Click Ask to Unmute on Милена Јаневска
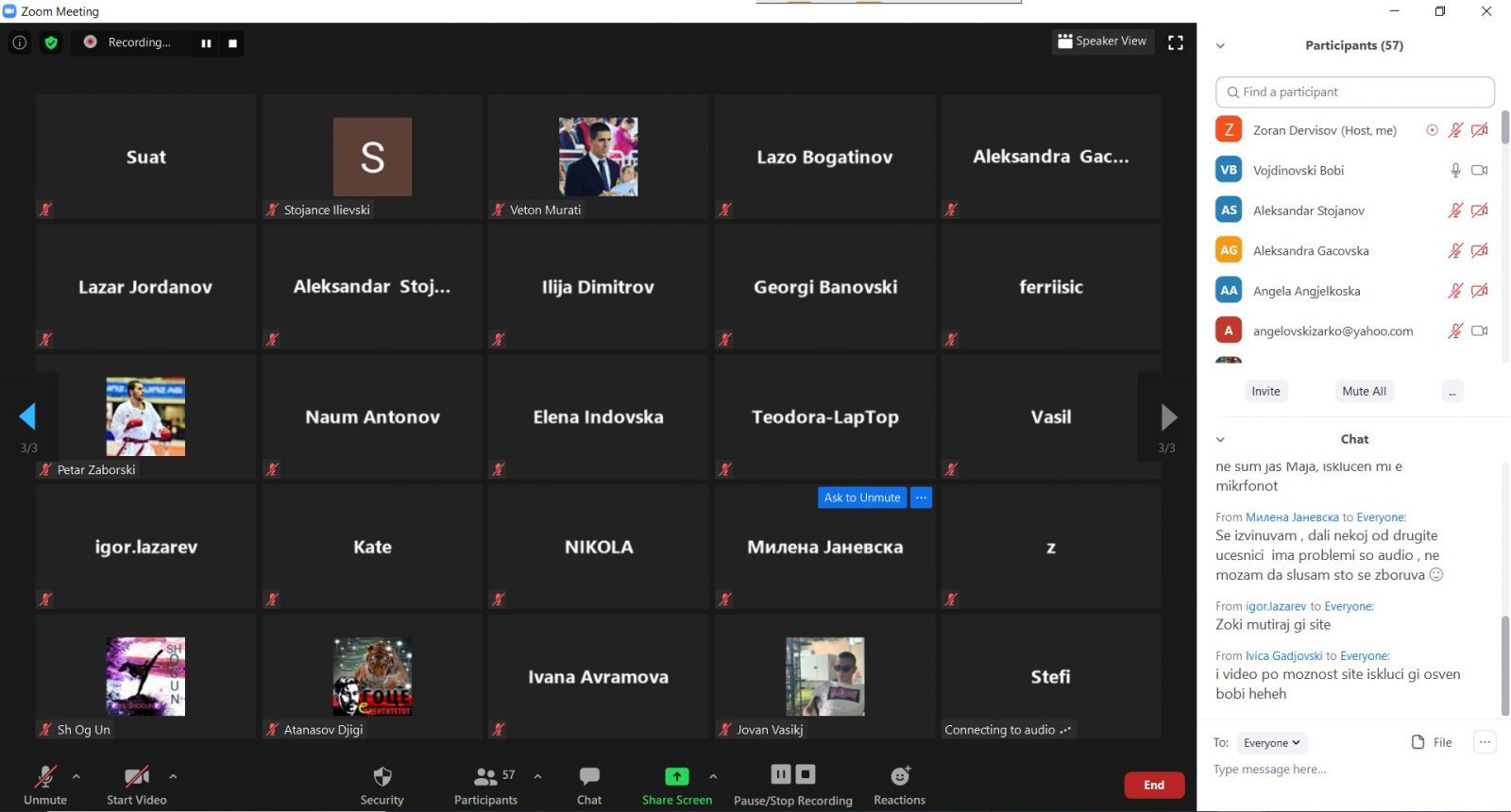1511x812 pixels. click(862, 498)
